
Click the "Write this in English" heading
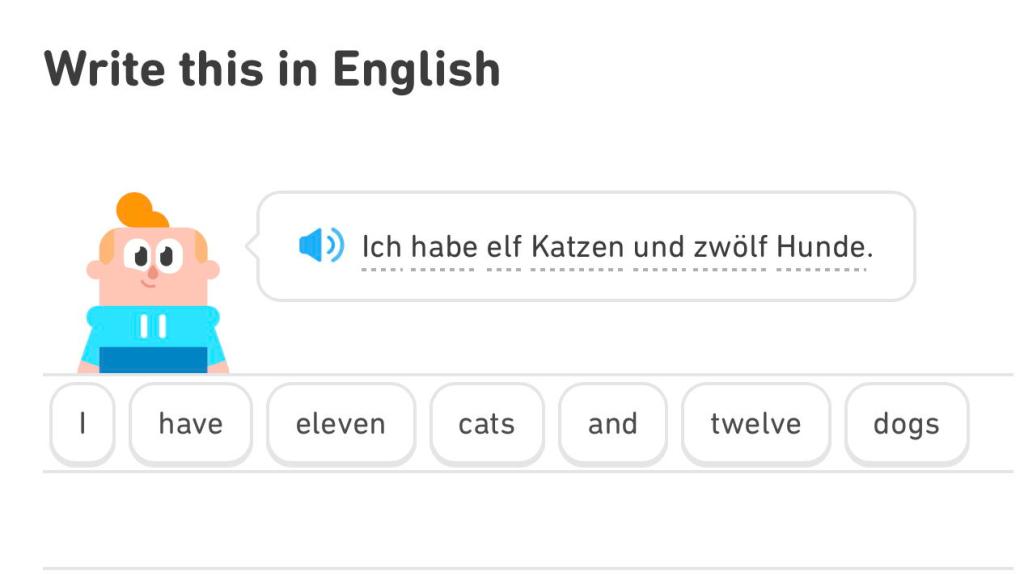[272, 69]
